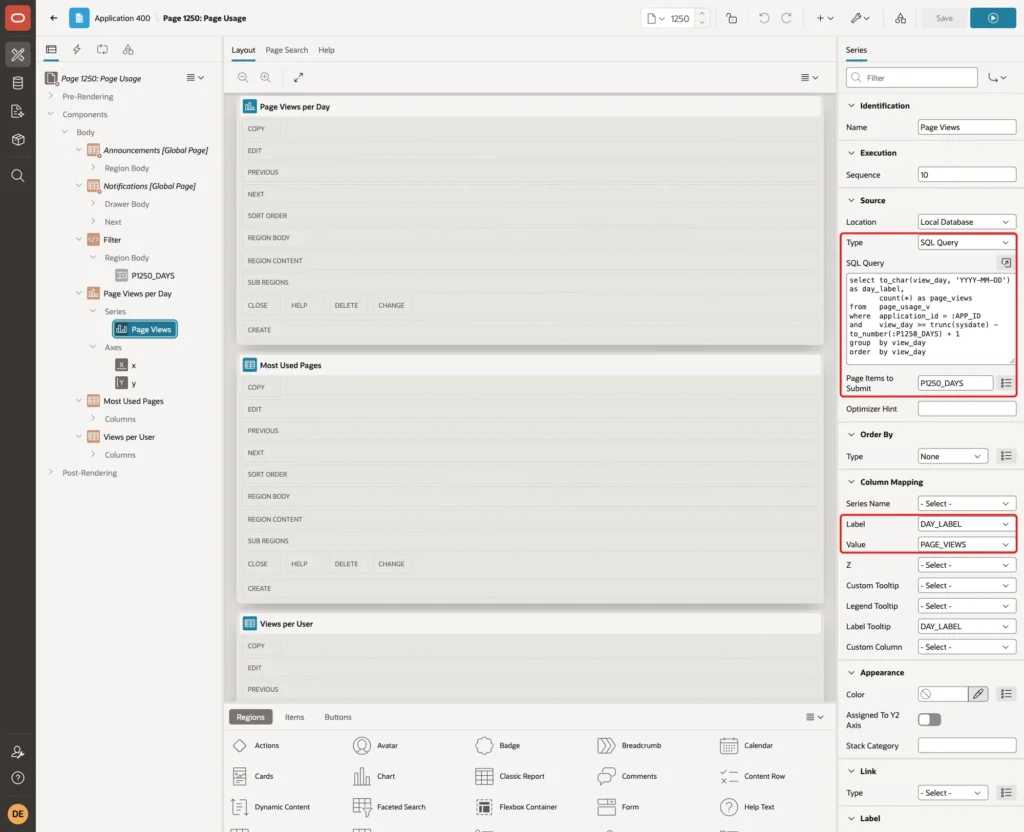
Task: Expand the Pre-Rendering tree node
Action: pyautogui.click(x=50, y=96)
